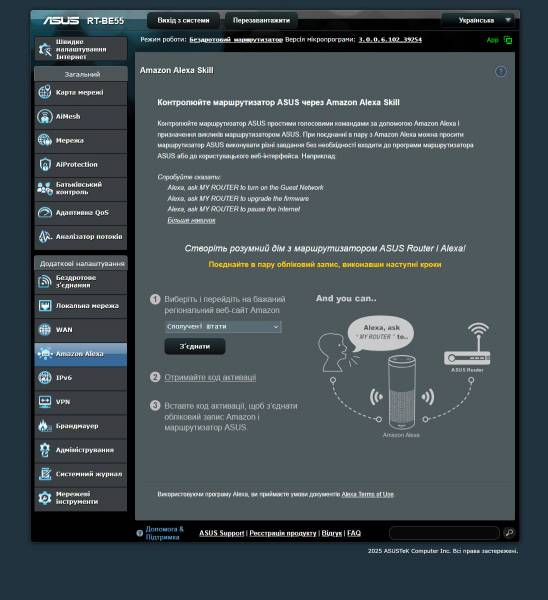
Task: Open the Локальна мережа LAN icon
Action: coord(45,306)
